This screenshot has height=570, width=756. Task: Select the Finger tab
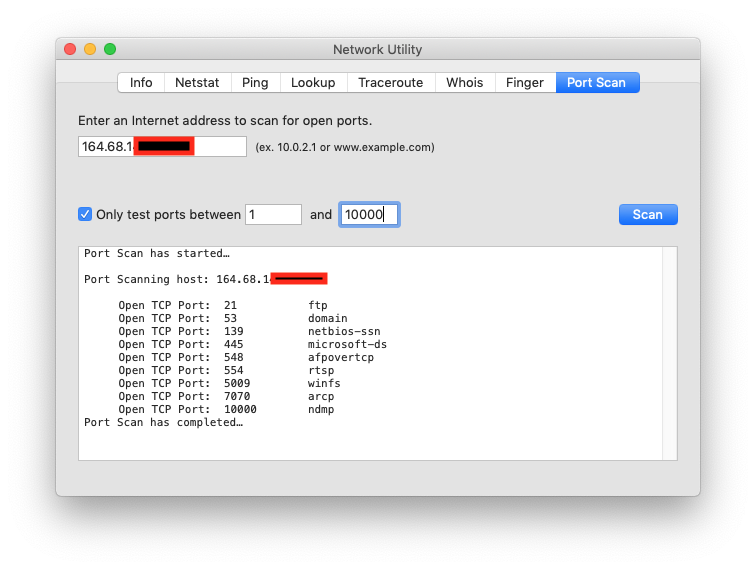click(x=525, y=82)
